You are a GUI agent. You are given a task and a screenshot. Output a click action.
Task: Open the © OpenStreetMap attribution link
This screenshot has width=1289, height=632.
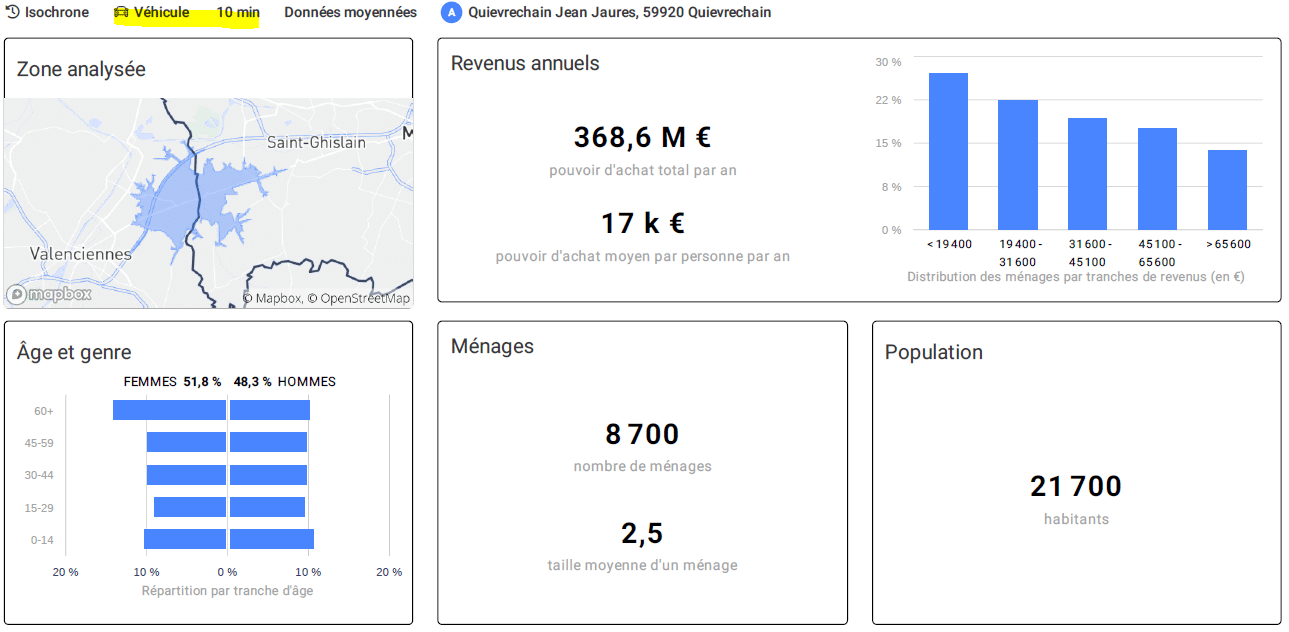point(358,298)
